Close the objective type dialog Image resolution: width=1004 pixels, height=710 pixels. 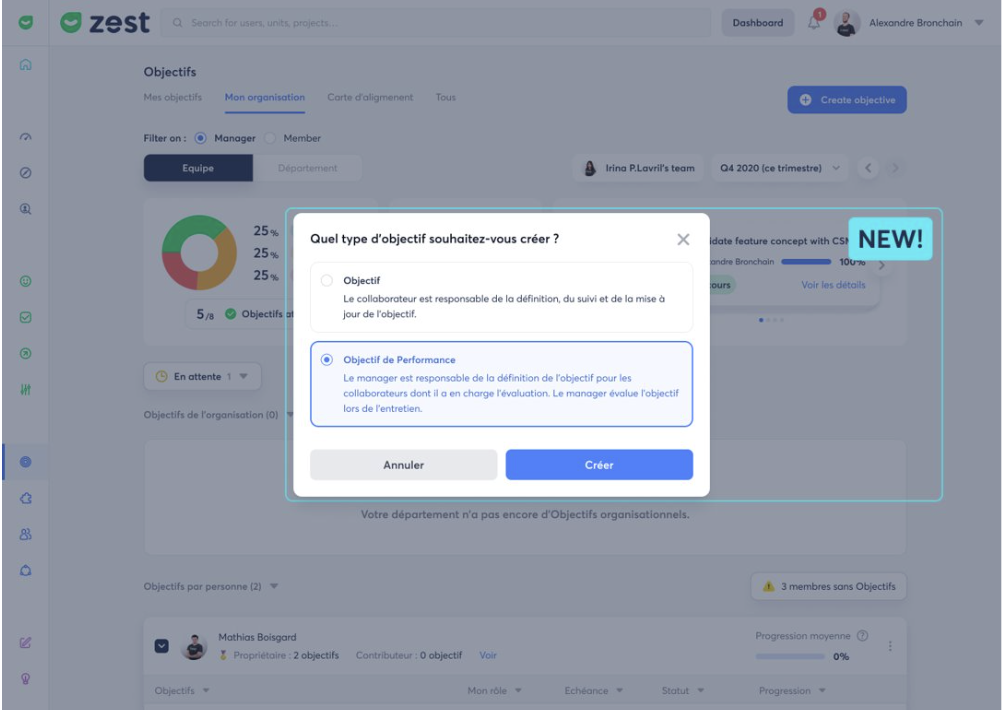(x=683, y=239)
